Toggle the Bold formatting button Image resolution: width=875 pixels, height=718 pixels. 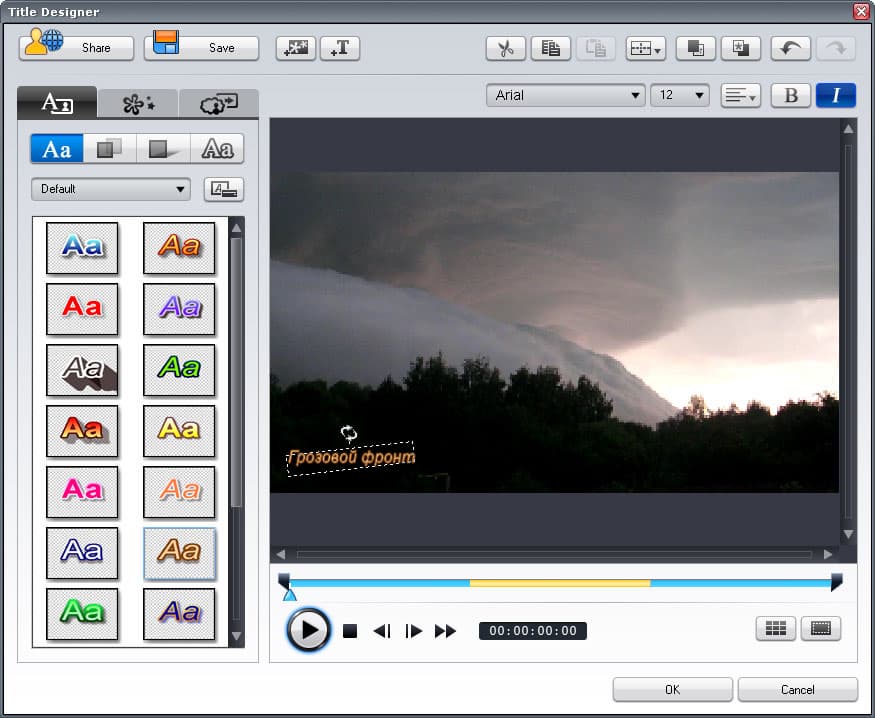[x=791, y=95]
